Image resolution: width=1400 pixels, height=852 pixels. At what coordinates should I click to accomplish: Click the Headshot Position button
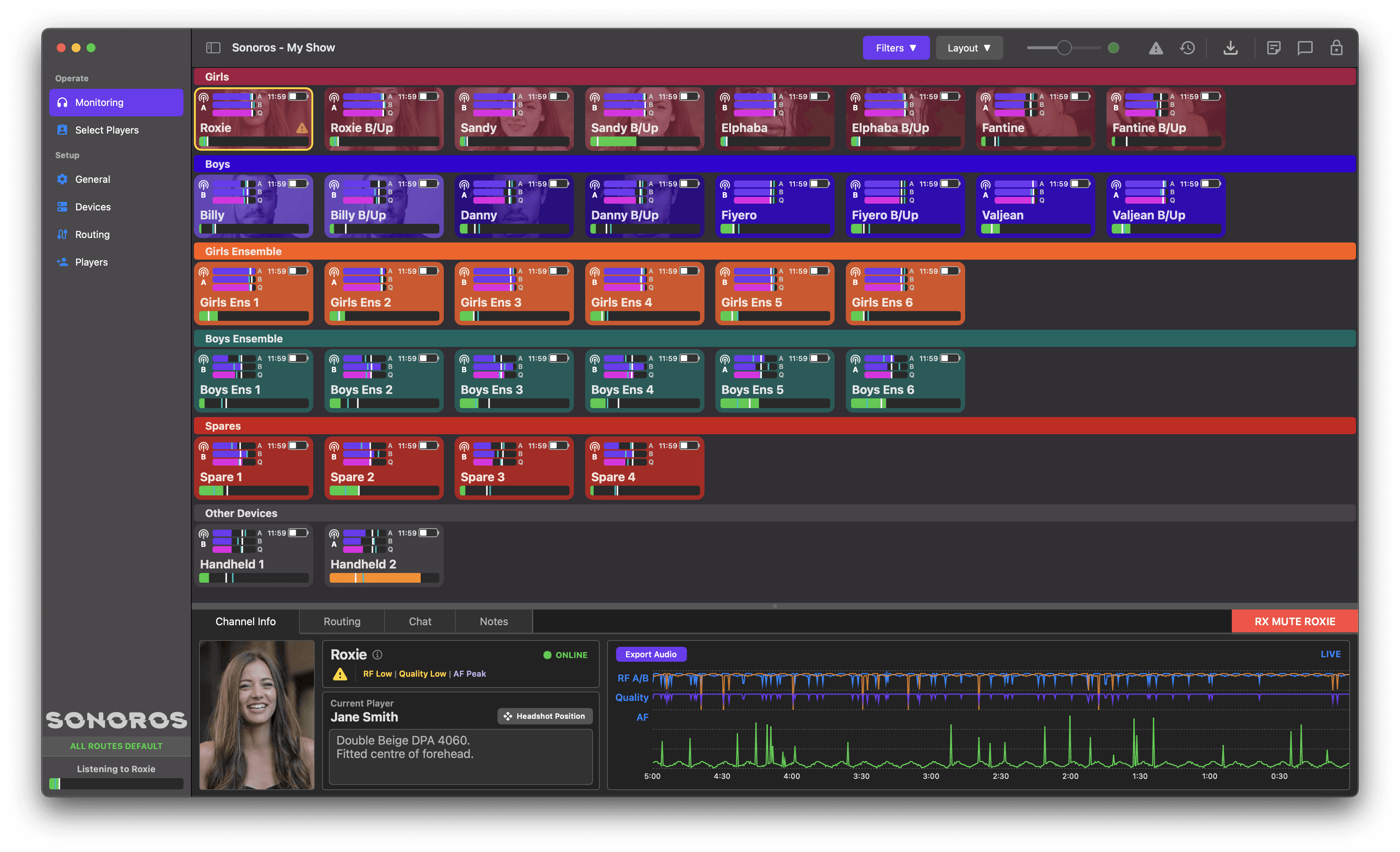coord(544,716)
